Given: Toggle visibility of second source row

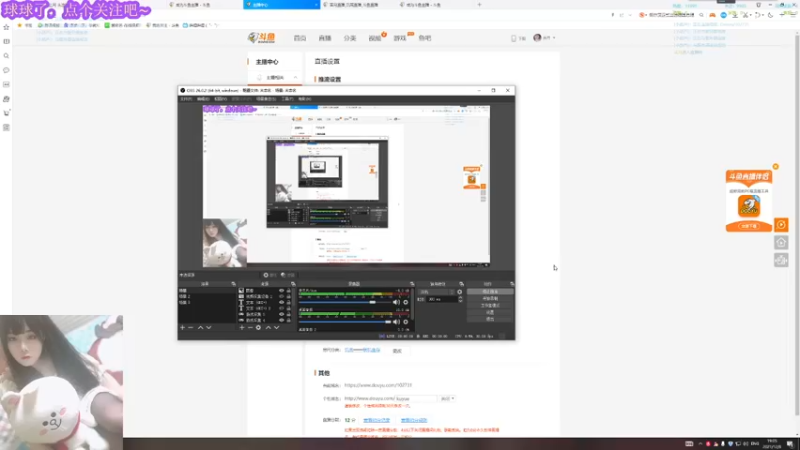Looking at the screenshot, I should (x=281, y=296).
